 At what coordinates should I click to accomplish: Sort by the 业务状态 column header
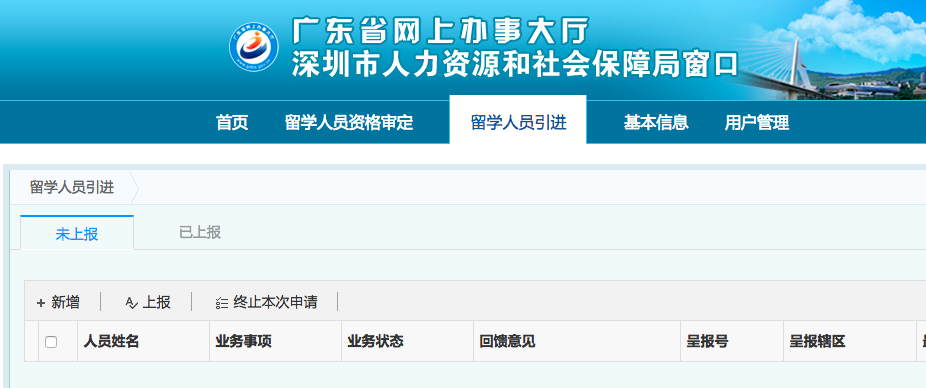point(375,341)
